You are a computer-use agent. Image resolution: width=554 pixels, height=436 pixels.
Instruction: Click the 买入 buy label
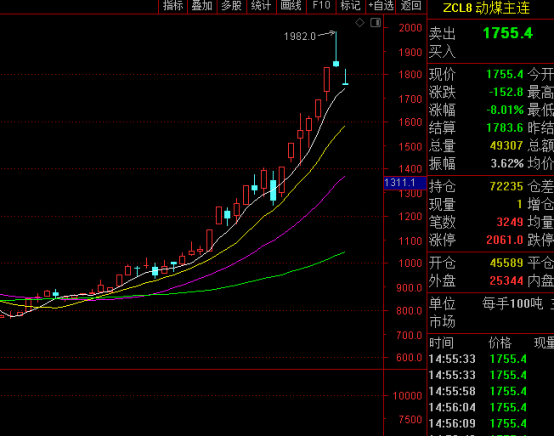tap(442, 52)
